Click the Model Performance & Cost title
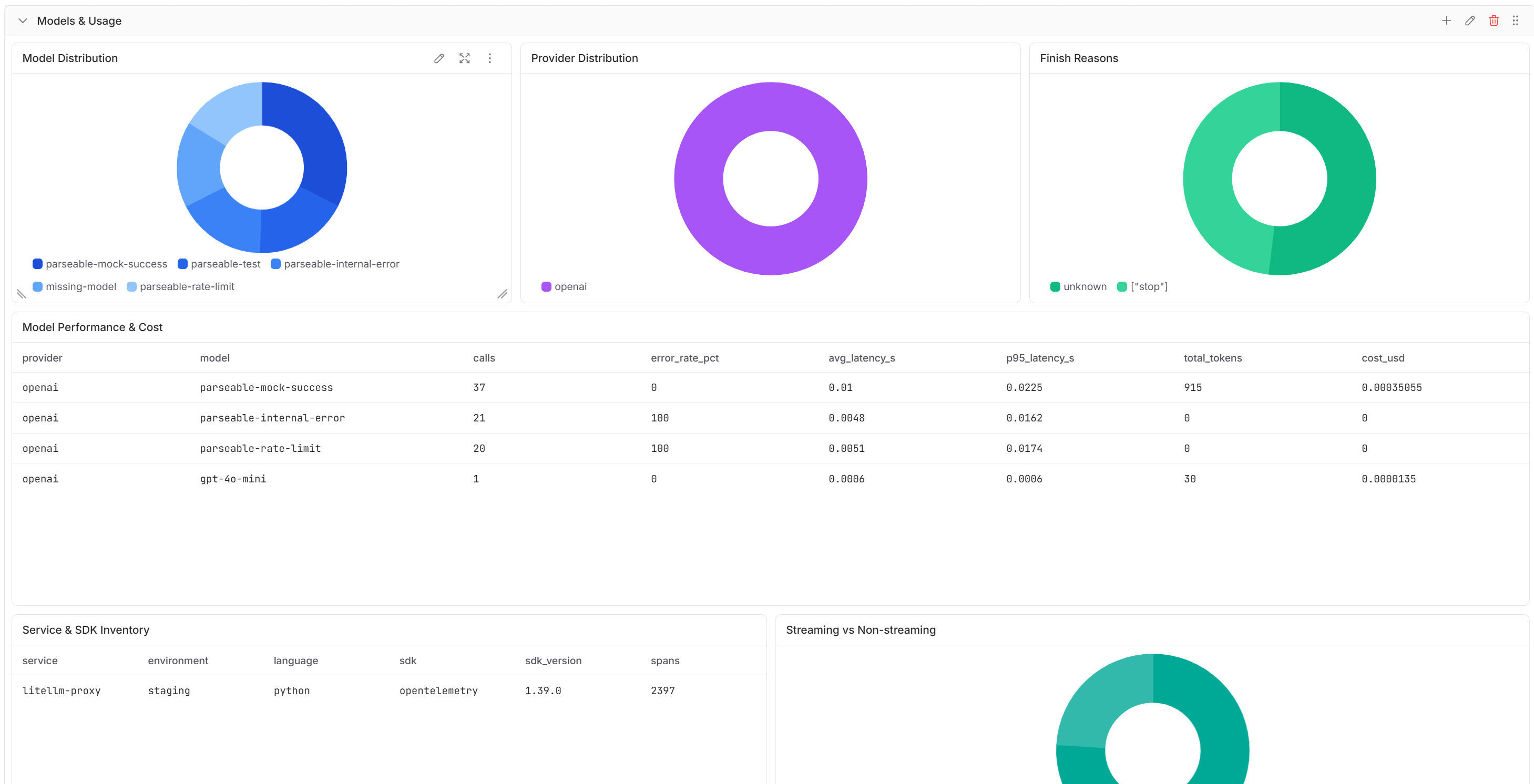 (x=93, y=327)
